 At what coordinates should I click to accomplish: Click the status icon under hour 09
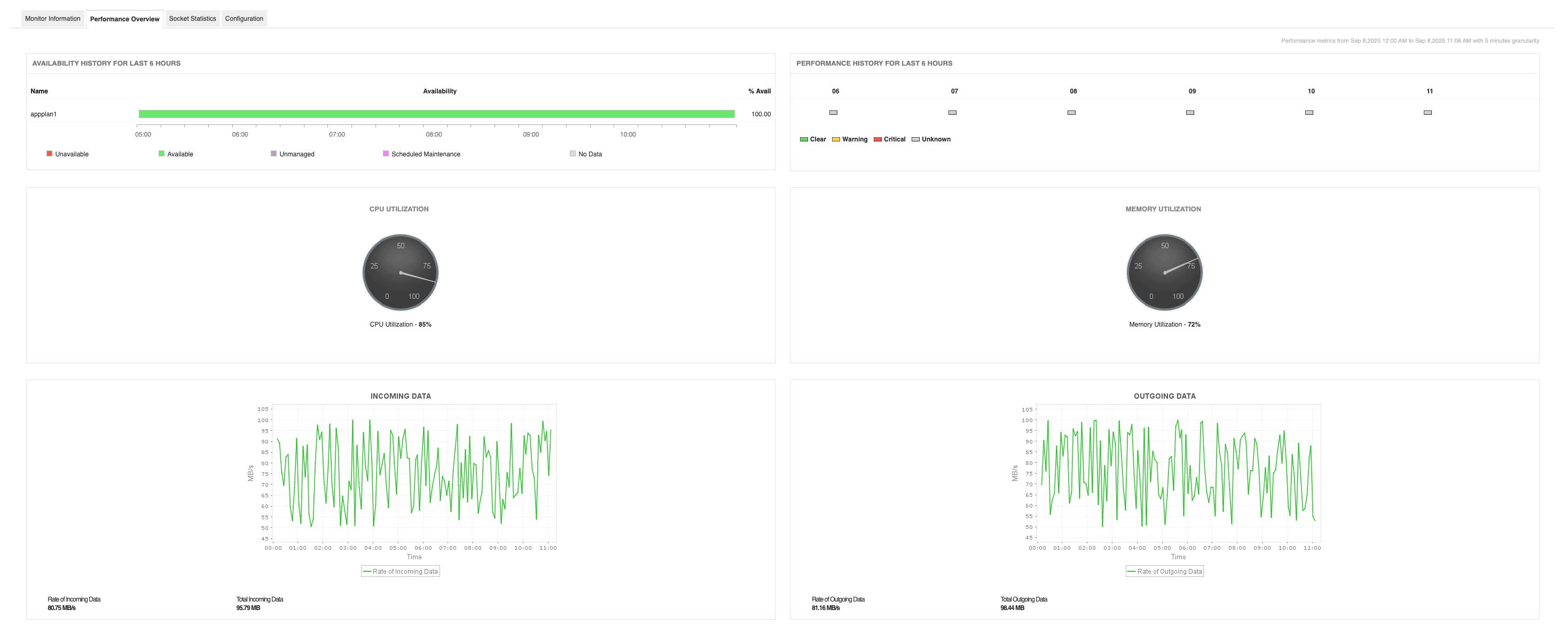coord(1190,113)
